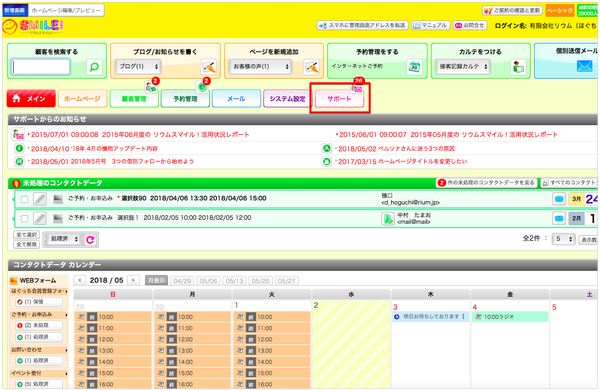Click green icon beside 2018/05/01 notice
This screenshot has width=600, height=391.
[x=19, y=161]
